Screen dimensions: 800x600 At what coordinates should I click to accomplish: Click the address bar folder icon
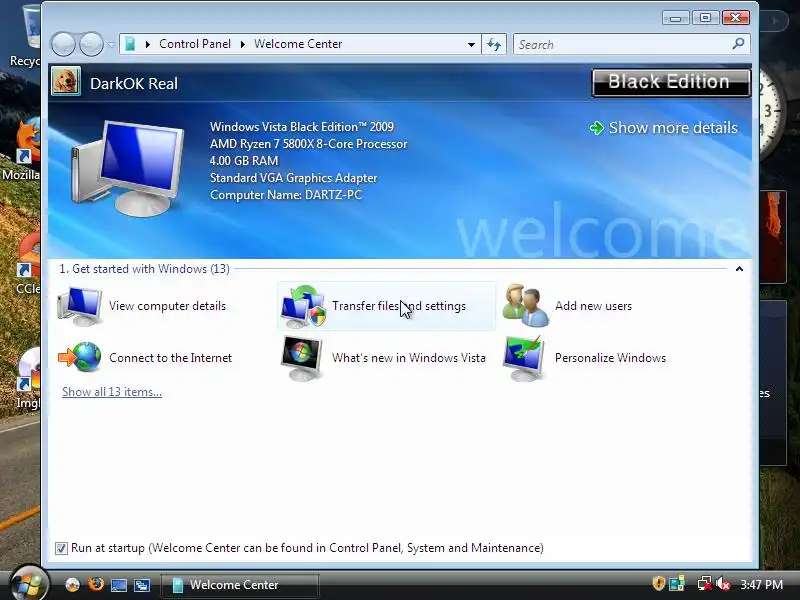[x=130, y=44]
